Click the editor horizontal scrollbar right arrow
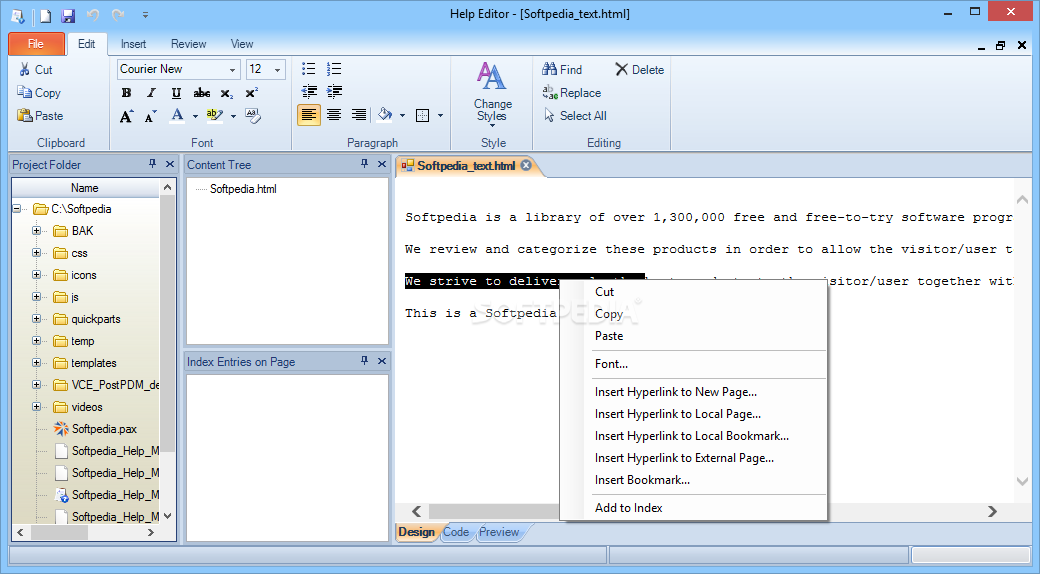The image size is (1040, 574). (x=992, y=511)
